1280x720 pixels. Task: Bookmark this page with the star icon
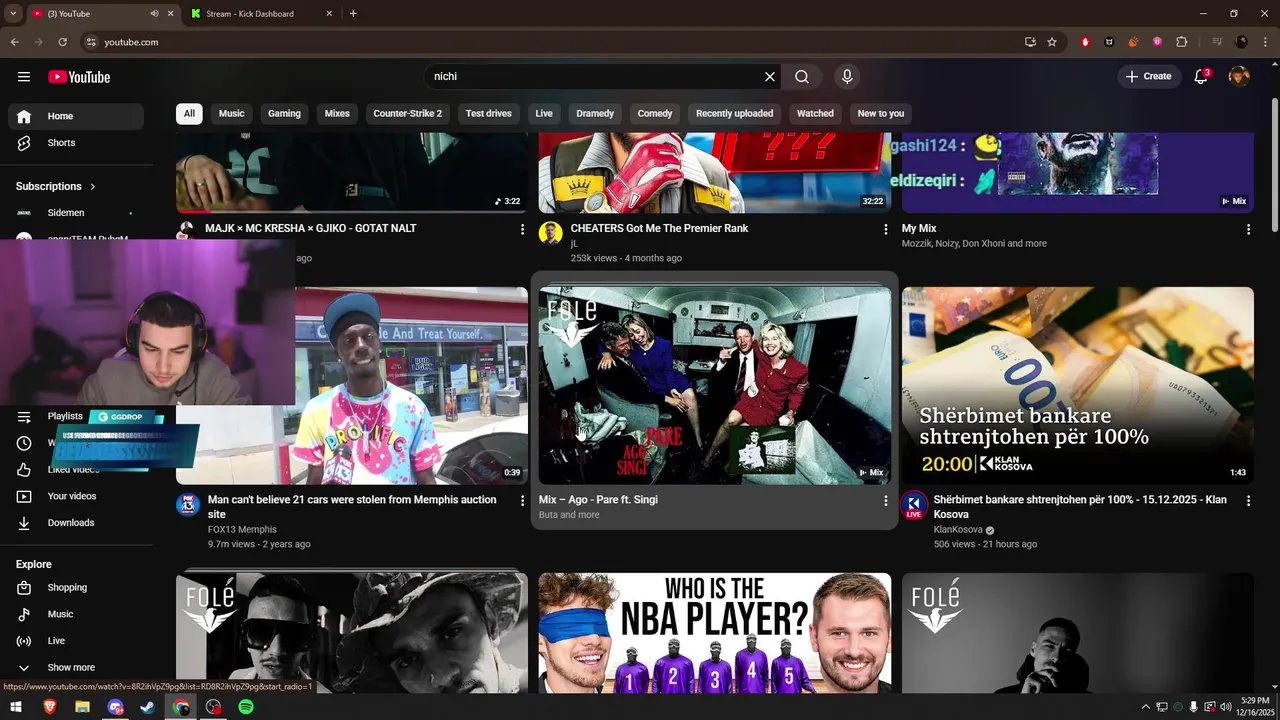tap(1052, 42)
